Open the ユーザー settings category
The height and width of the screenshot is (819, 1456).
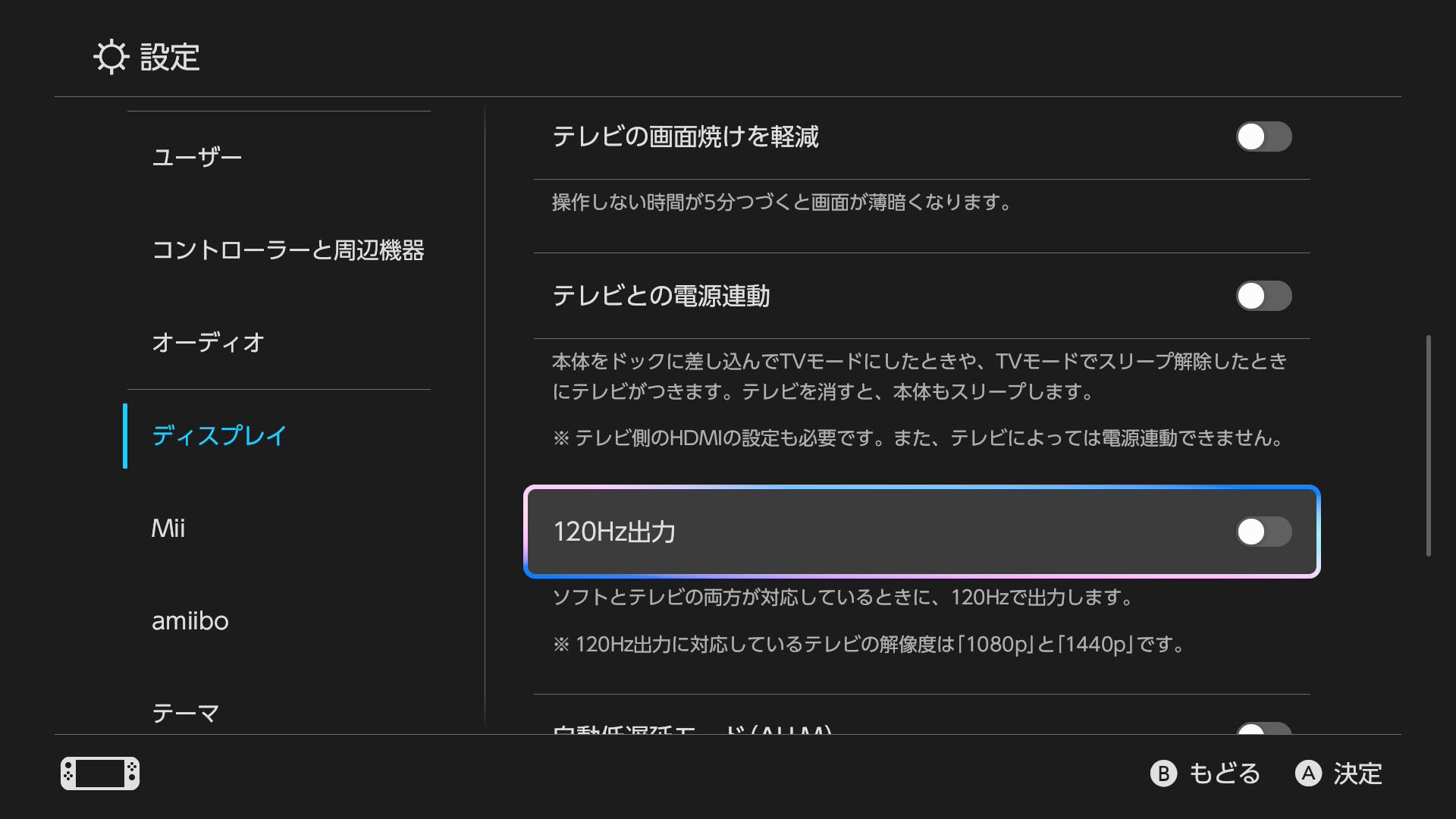pos(197,158)
